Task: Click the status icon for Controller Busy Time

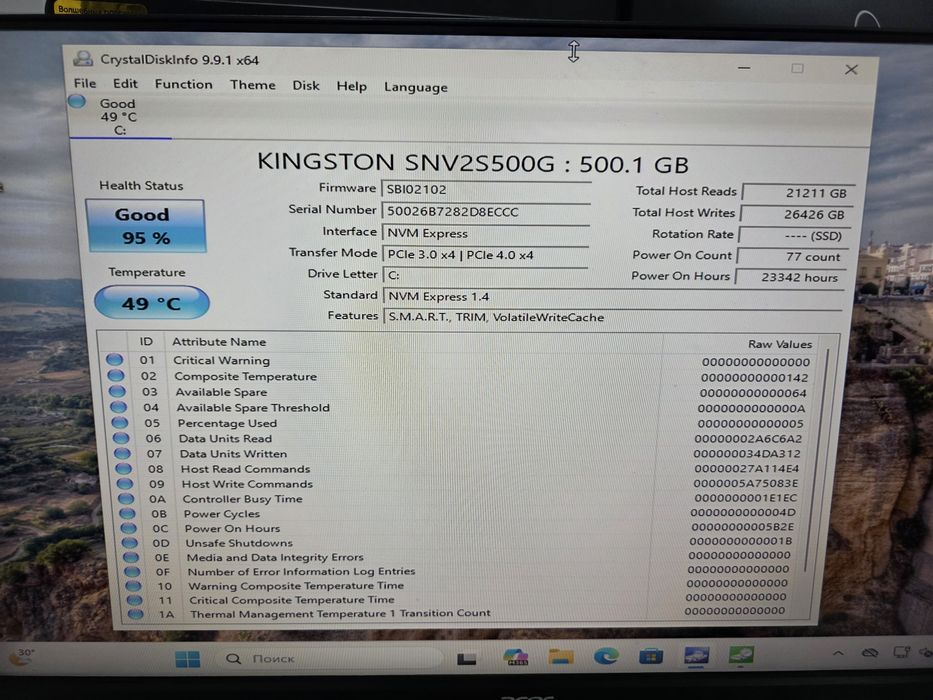Action: pyautogui.click(x=126, y=498)
